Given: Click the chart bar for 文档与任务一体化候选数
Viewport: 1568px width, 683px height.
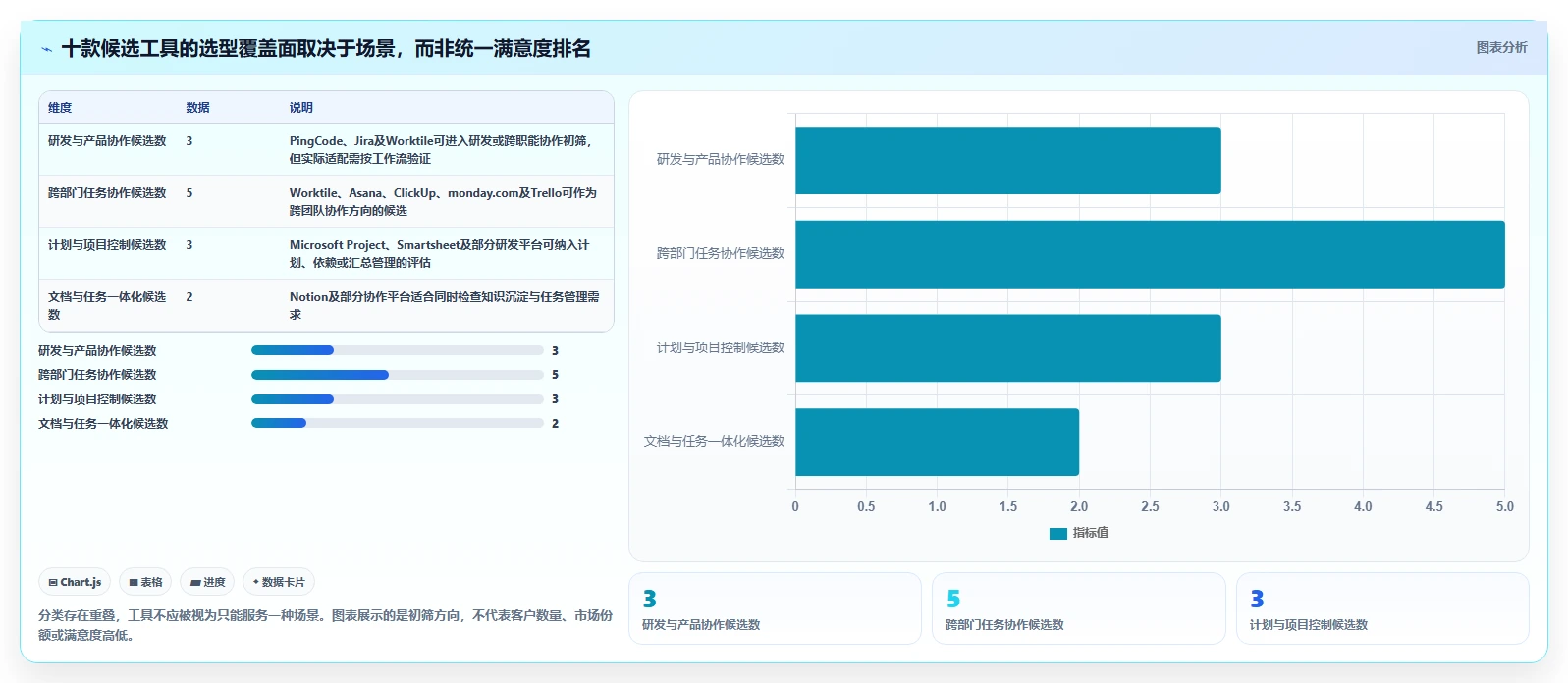Looking at the screenshot, I should coord(937,443).
